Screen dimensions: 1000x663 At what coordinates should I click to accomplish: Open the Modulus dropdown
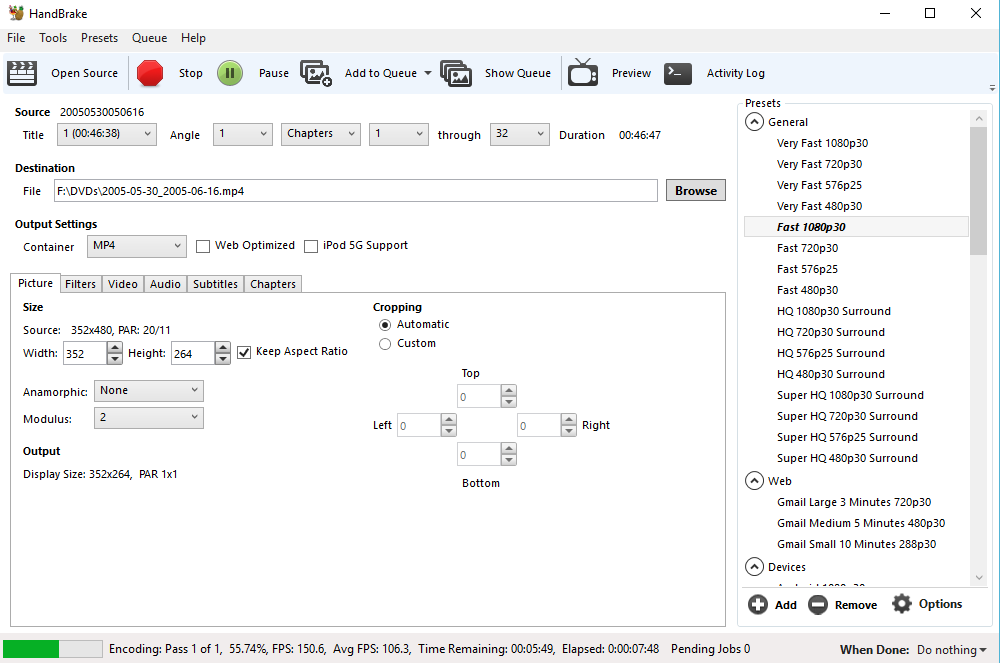tap(149, 418)
